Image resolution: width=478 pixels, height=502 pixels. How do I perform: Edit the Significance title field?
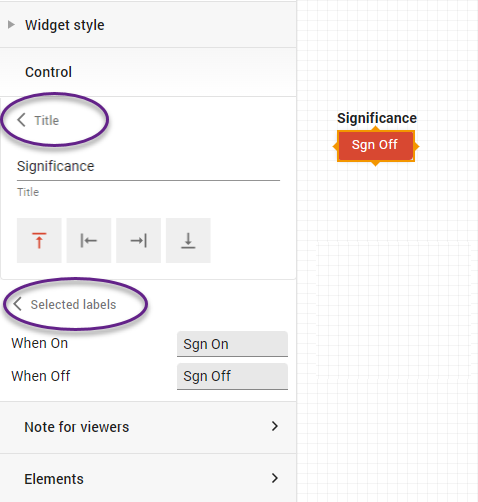[x=148, y=167]
